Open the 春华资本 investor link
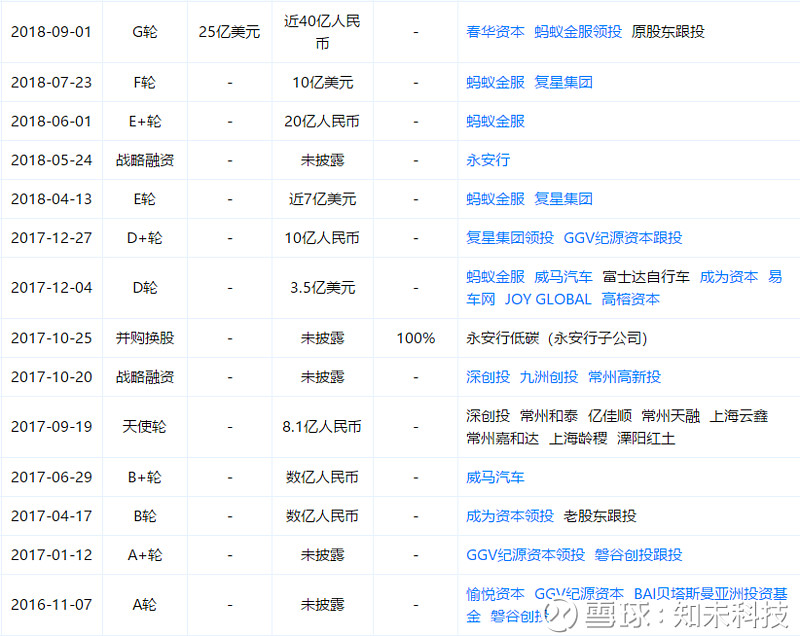 coord(495,32)
